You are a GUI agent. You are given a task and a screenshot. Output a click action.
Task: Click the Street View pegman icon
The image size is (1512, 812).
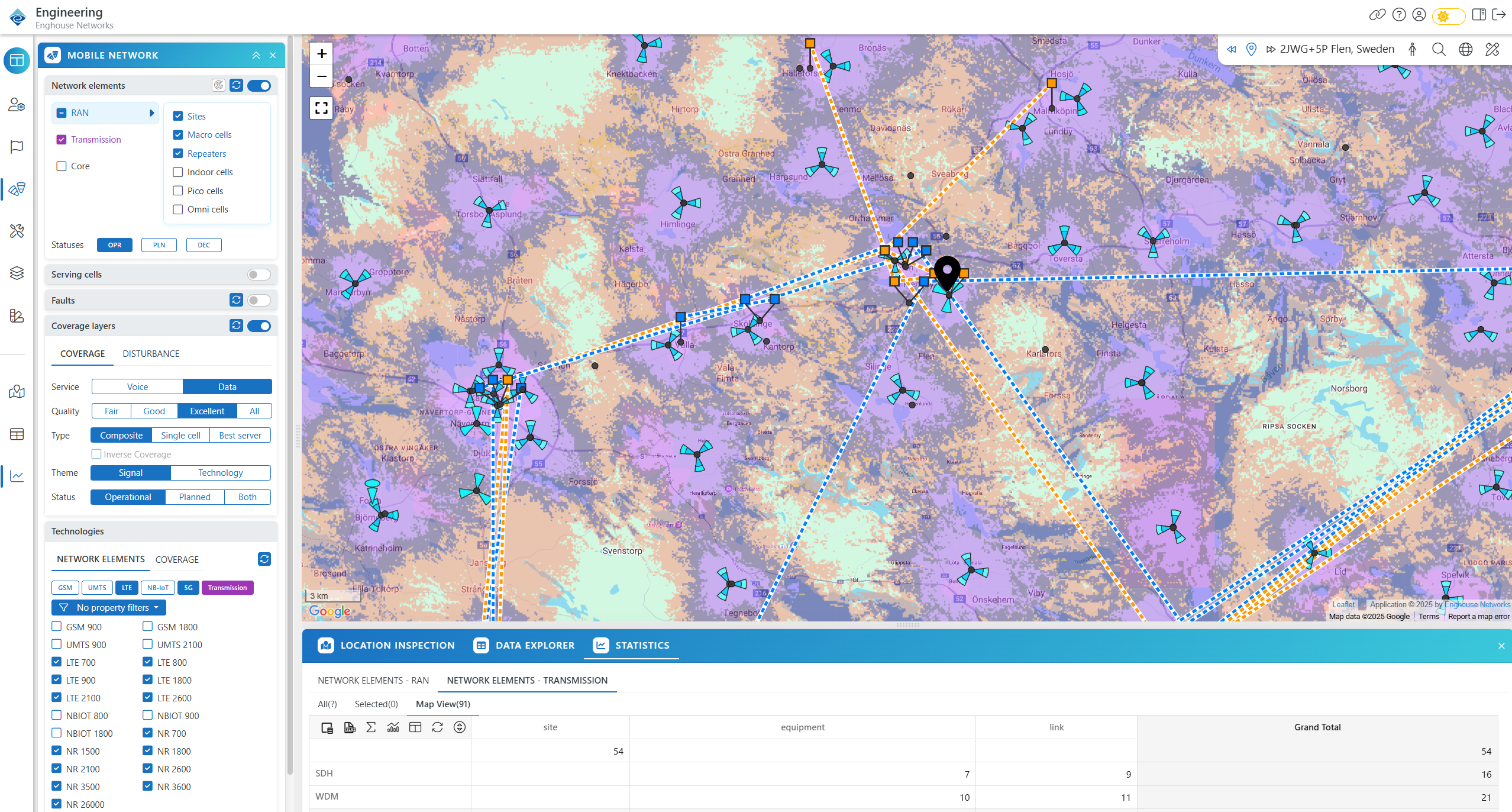click(x=1412, y=49)
